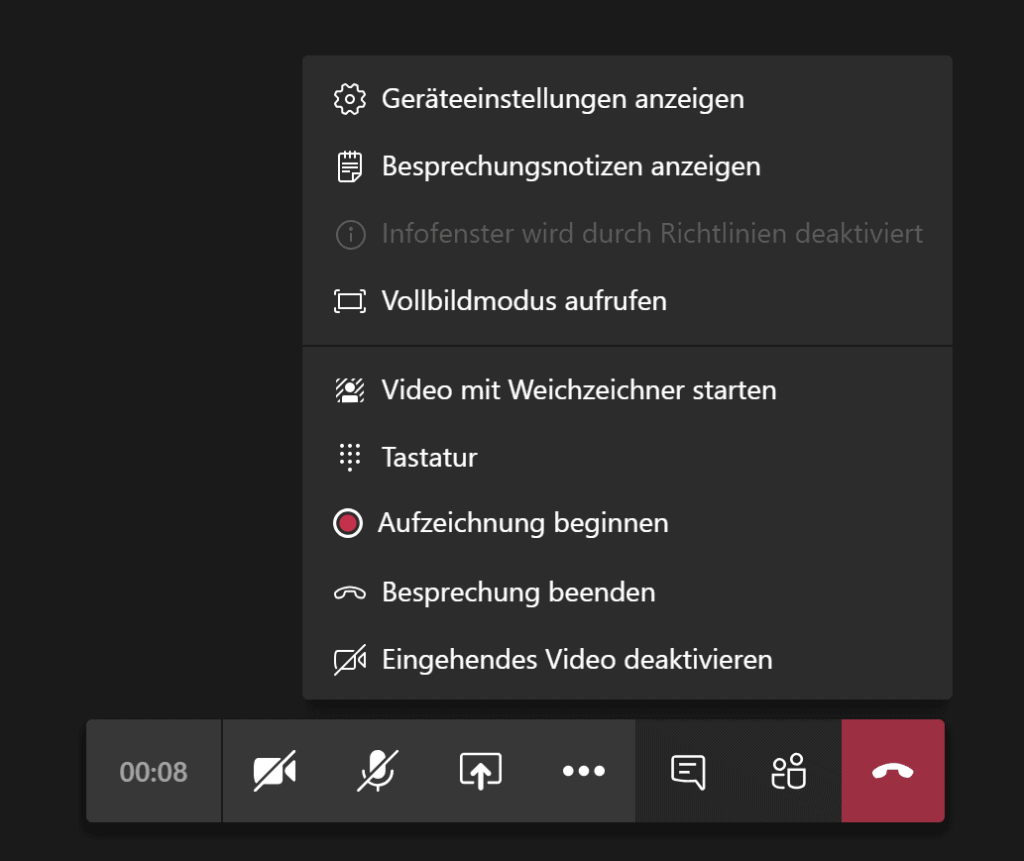Click the notepad meeting notes icon
The height and width of the screenshot is (861, 1024).
(350, 167)
